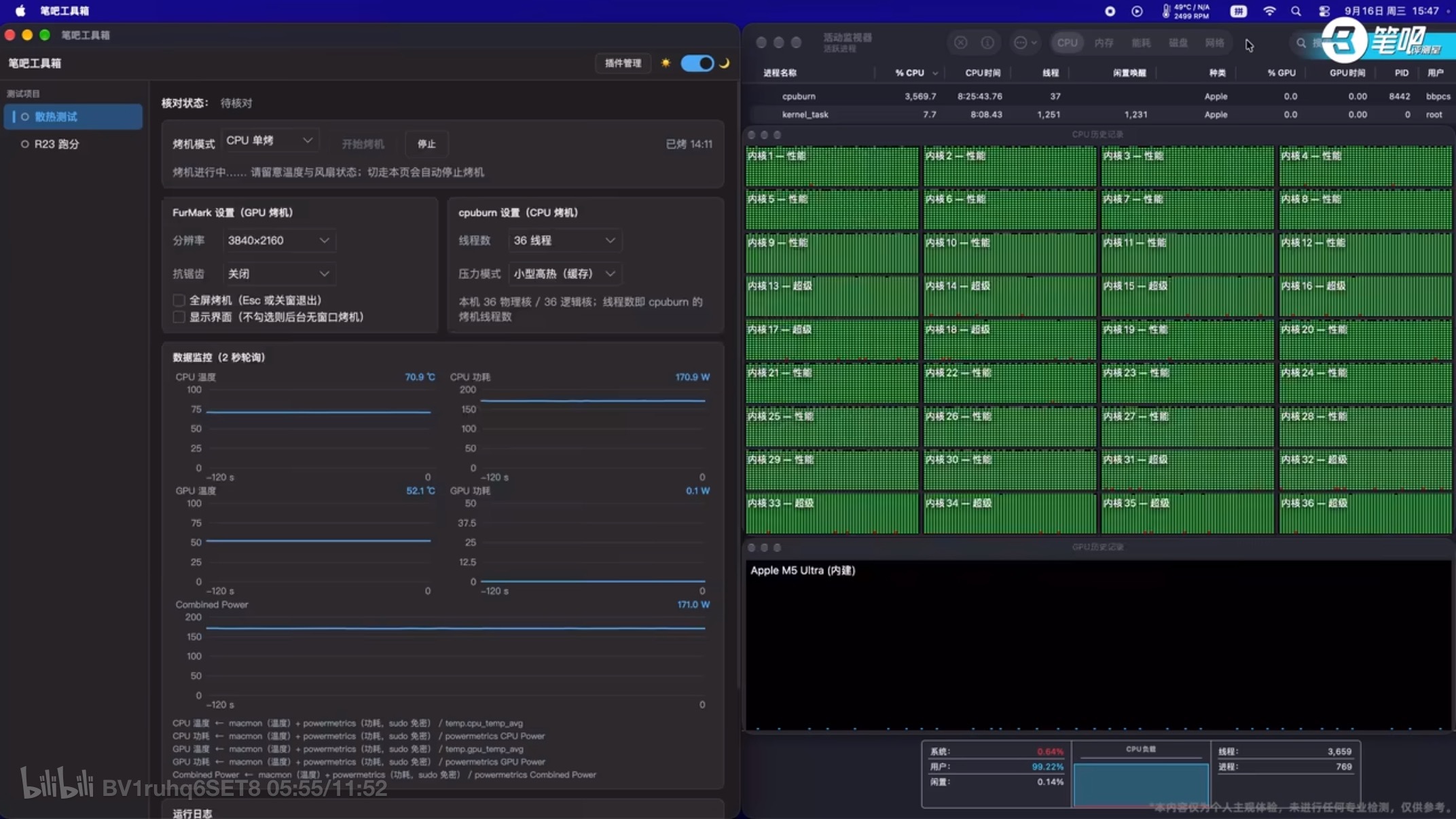Click the screen recording status icon

1110,11
